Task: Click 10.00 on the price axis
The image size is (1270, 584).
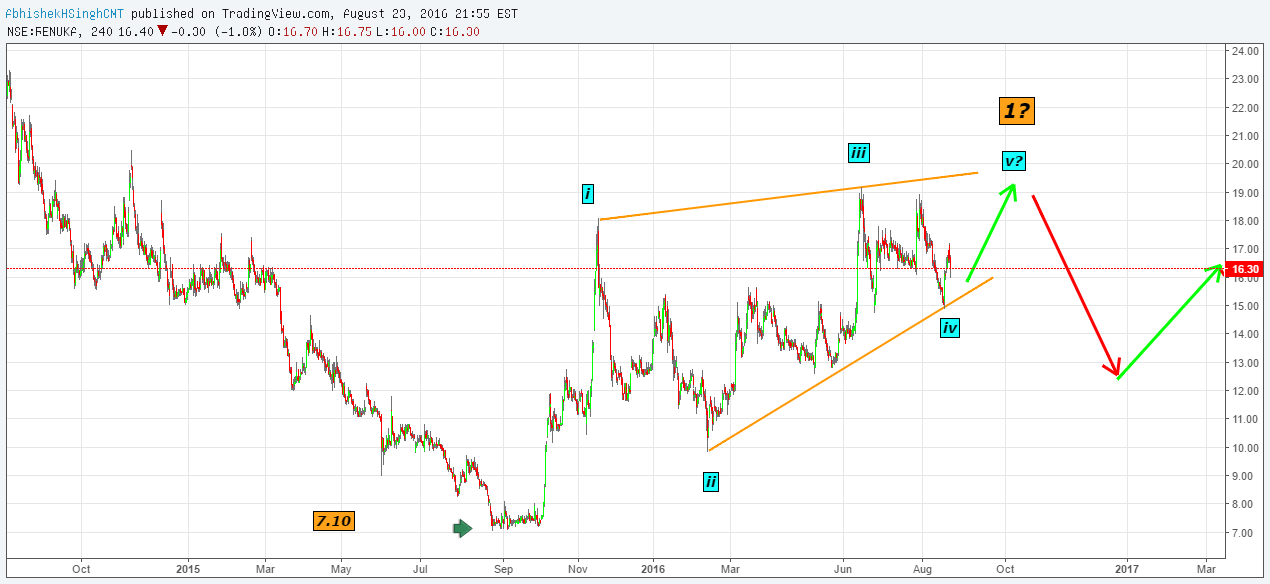Action: pyautogui.click(x=1245, y=448)
